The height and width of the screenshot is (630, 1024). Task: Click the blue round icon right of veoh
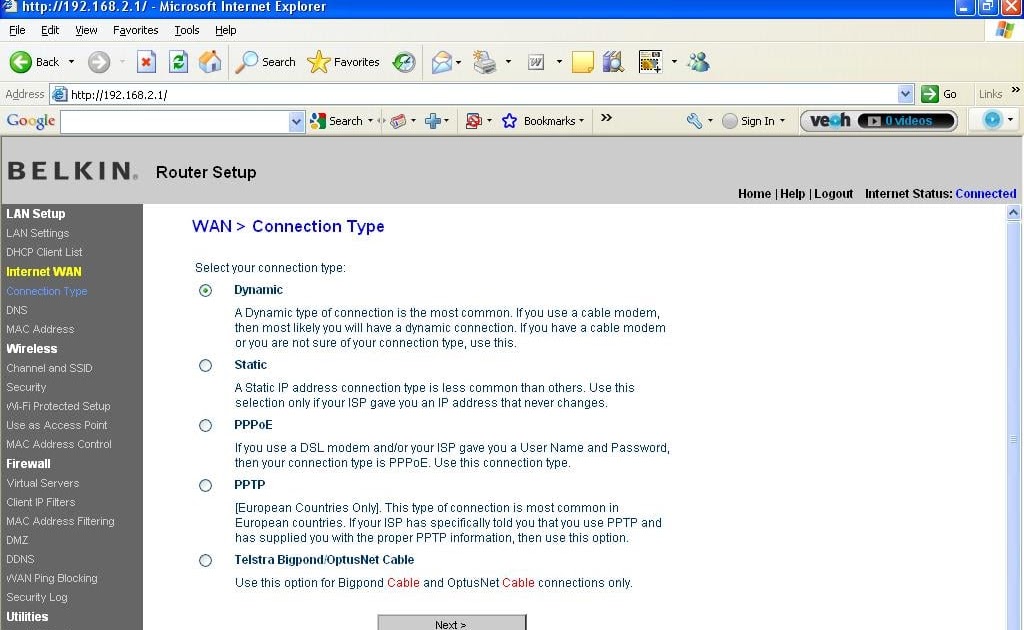point(992,120)
